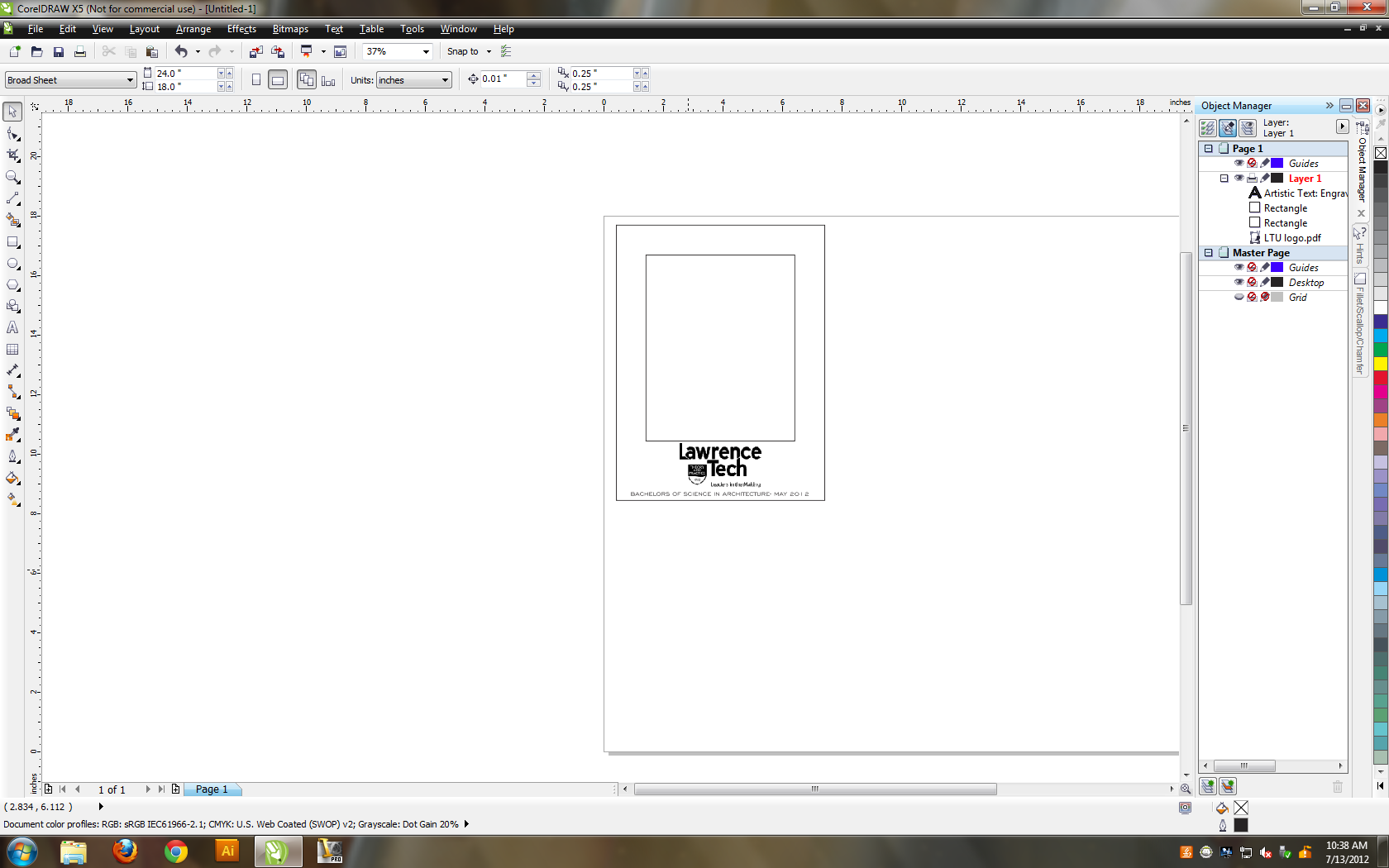Screen dimensions: 1389x868
Task: Open the Hints docker tab
Action: 1360,245
